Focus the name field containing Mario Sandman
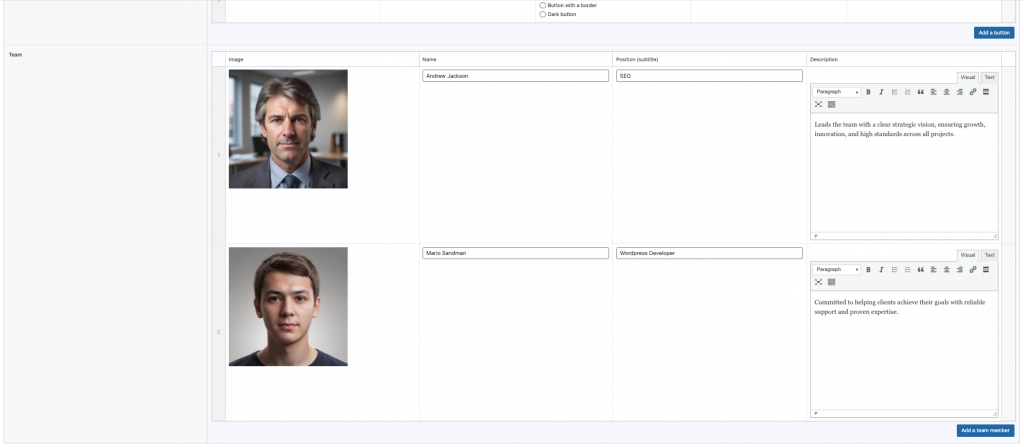 click(x=515, y=253)
